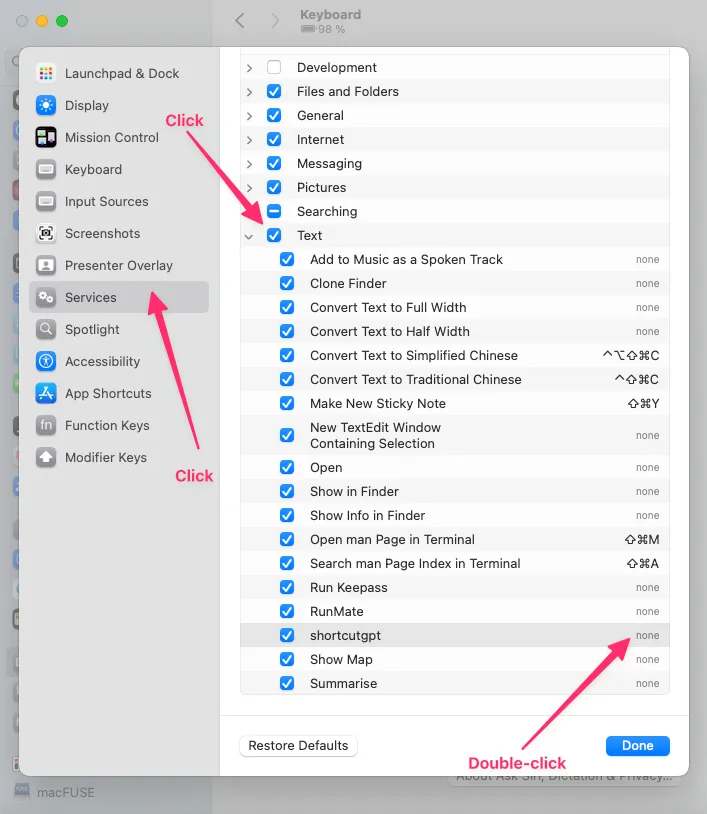Screen dimensions: 707x814
Task: Click the Display sun icon
Action: click(x=46, y=105)
